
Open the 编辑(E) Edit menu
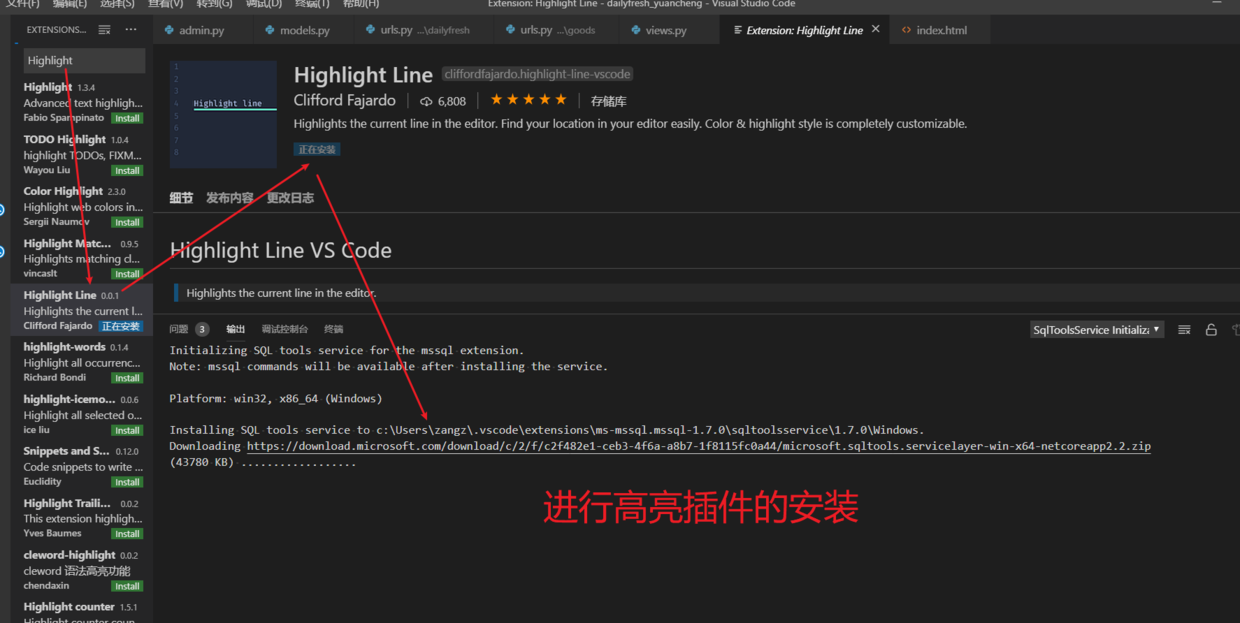point(70,4)
